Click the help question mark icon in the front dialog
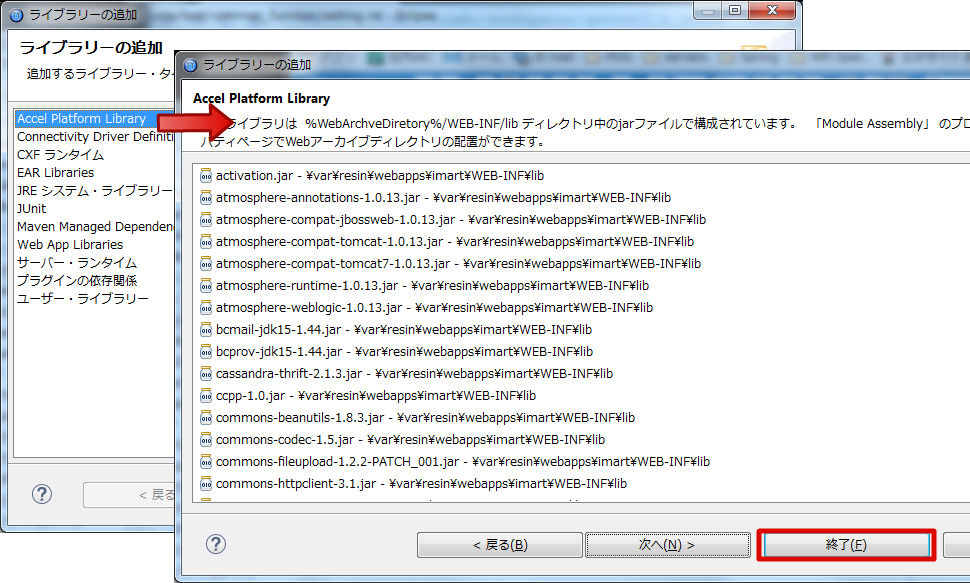The image size is (970, 583). [x=215, y=544]
